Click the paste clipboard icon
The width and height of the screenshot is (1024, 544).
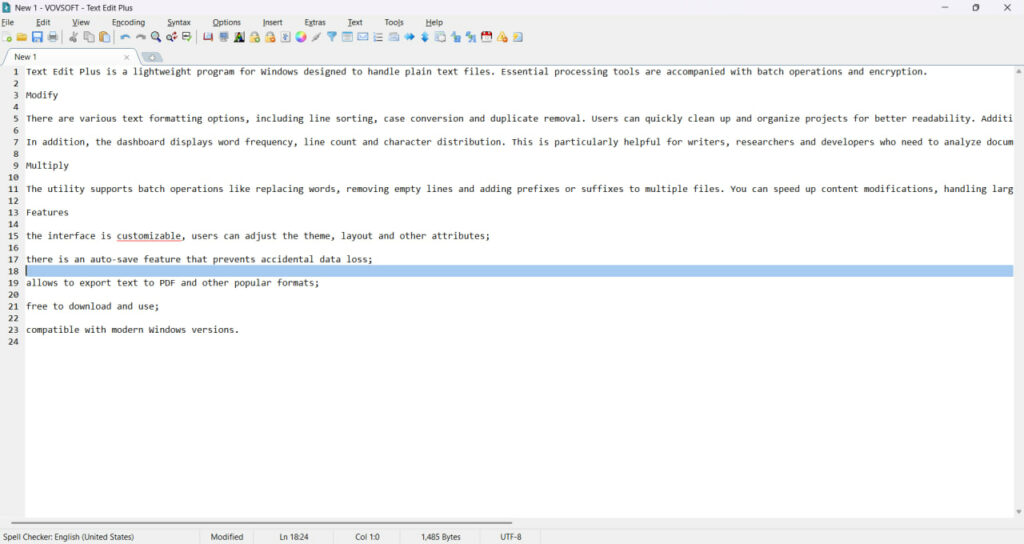click(x=104, y=37)
